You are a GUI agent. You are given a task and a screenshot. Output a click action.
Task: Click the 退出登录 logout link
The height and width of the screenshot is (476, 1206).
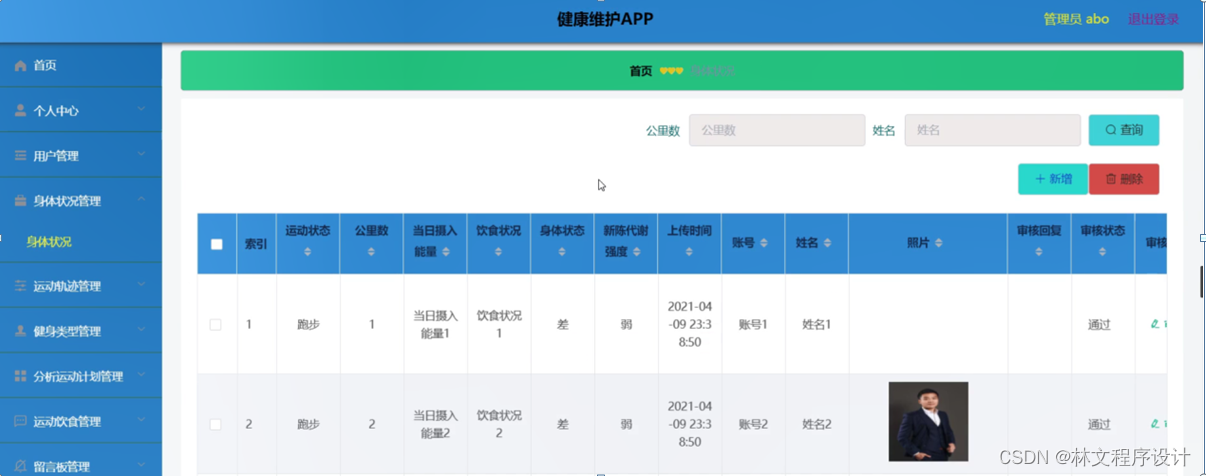pos(1153,19)
